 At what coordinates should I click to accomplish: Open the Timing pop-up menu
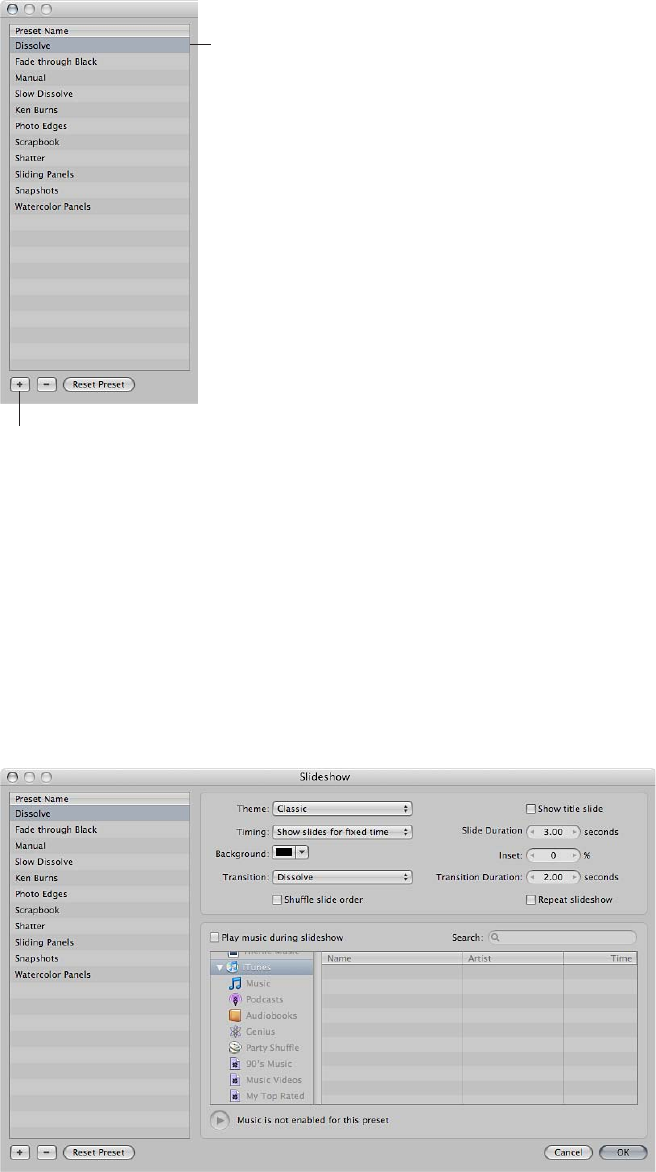[x=342, y=831]
